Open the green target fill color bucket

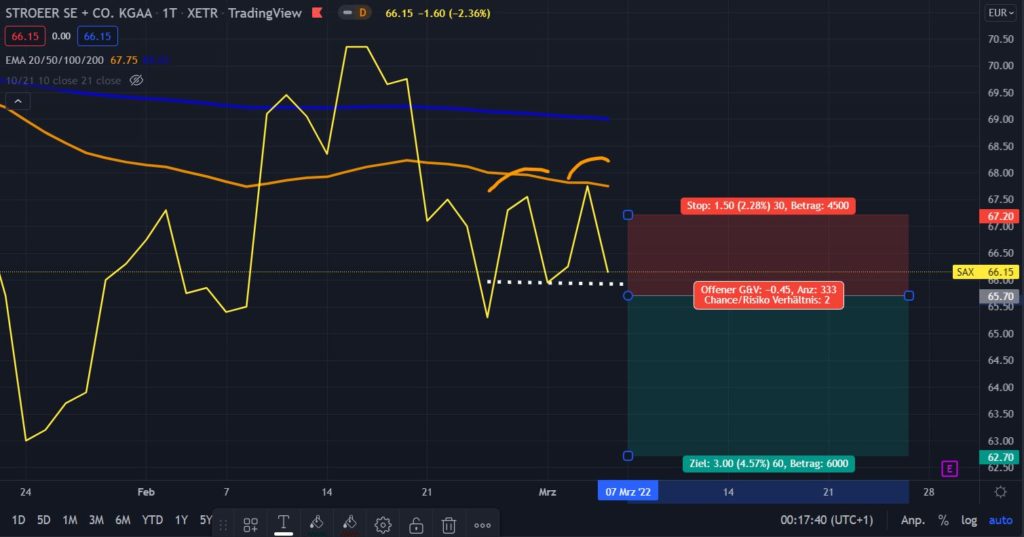click(x=317, y=523)
